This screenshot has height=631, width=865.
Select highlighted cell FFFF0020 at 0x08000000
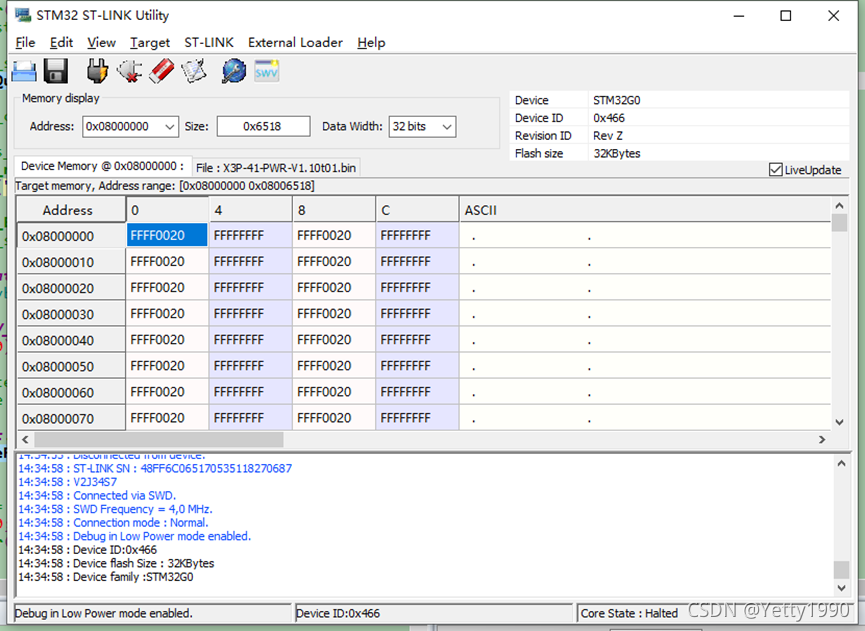[x=167, y=236]
